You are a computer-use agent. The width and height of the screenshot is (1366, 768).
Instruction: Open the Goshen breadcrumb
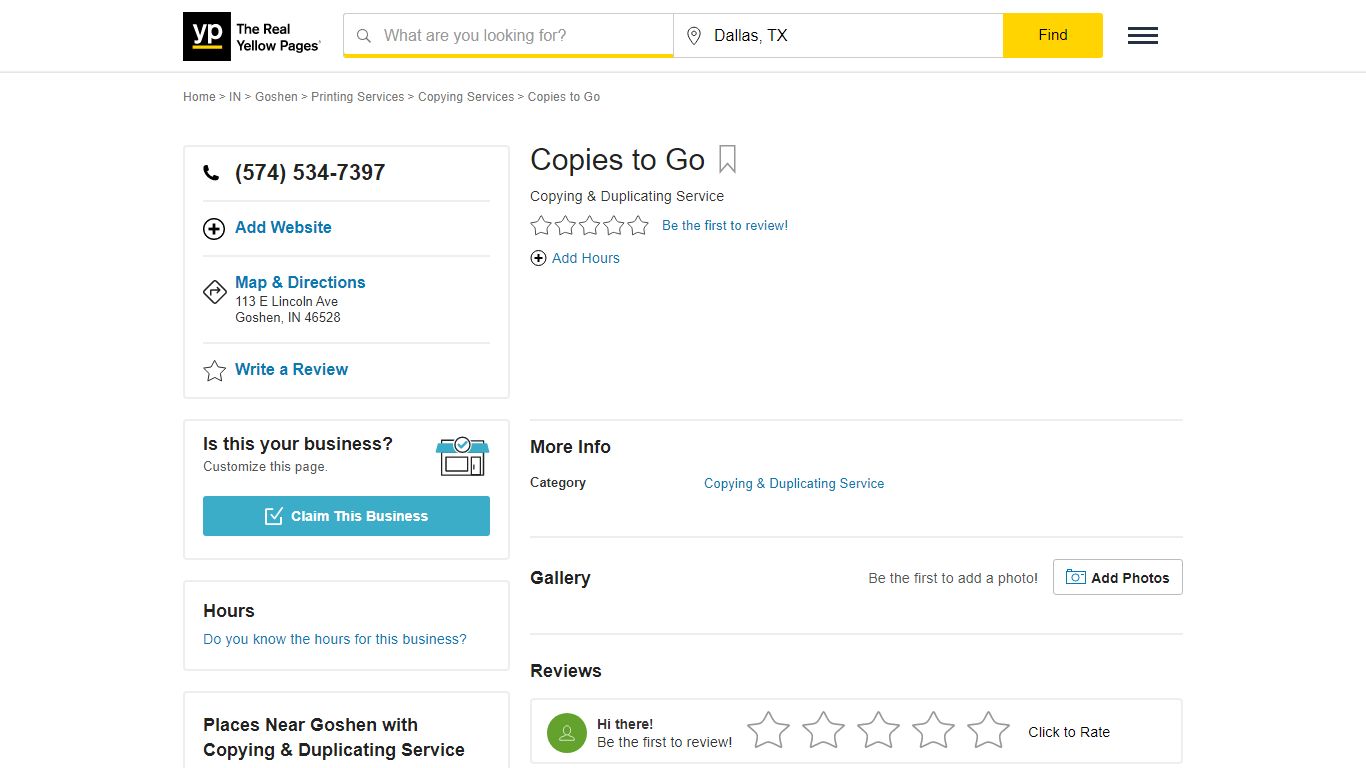pyautogui.click(x=276, y=97)
